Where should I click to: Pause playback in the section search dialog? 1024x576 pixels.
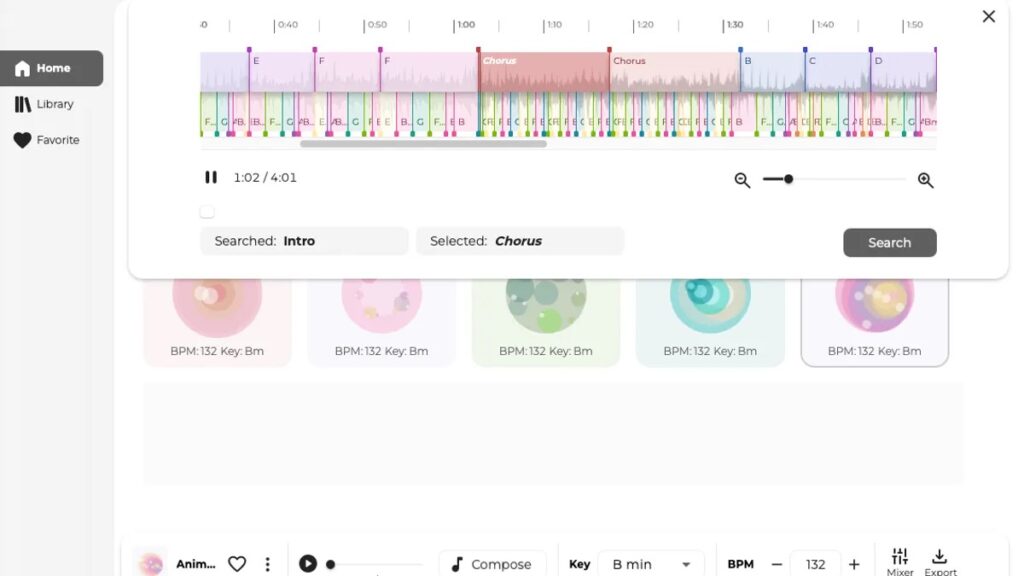(211, 177)
